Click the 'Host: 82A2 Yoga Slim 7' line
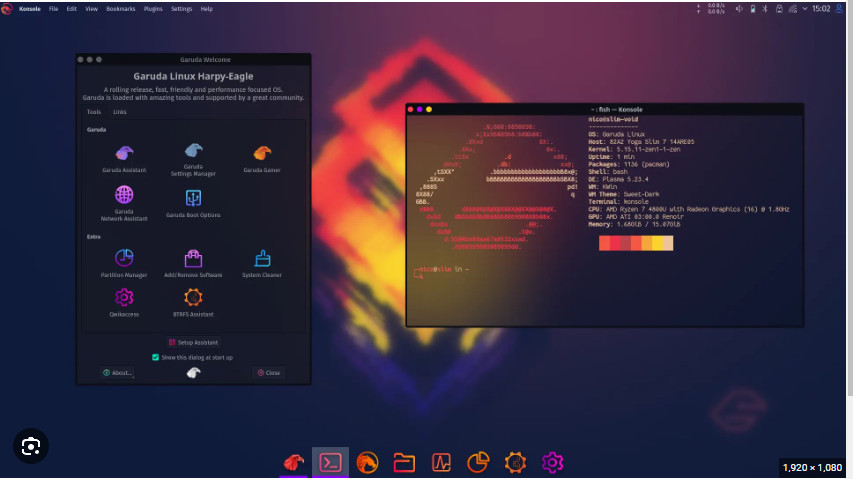The image size is (853, 479). 641,141
